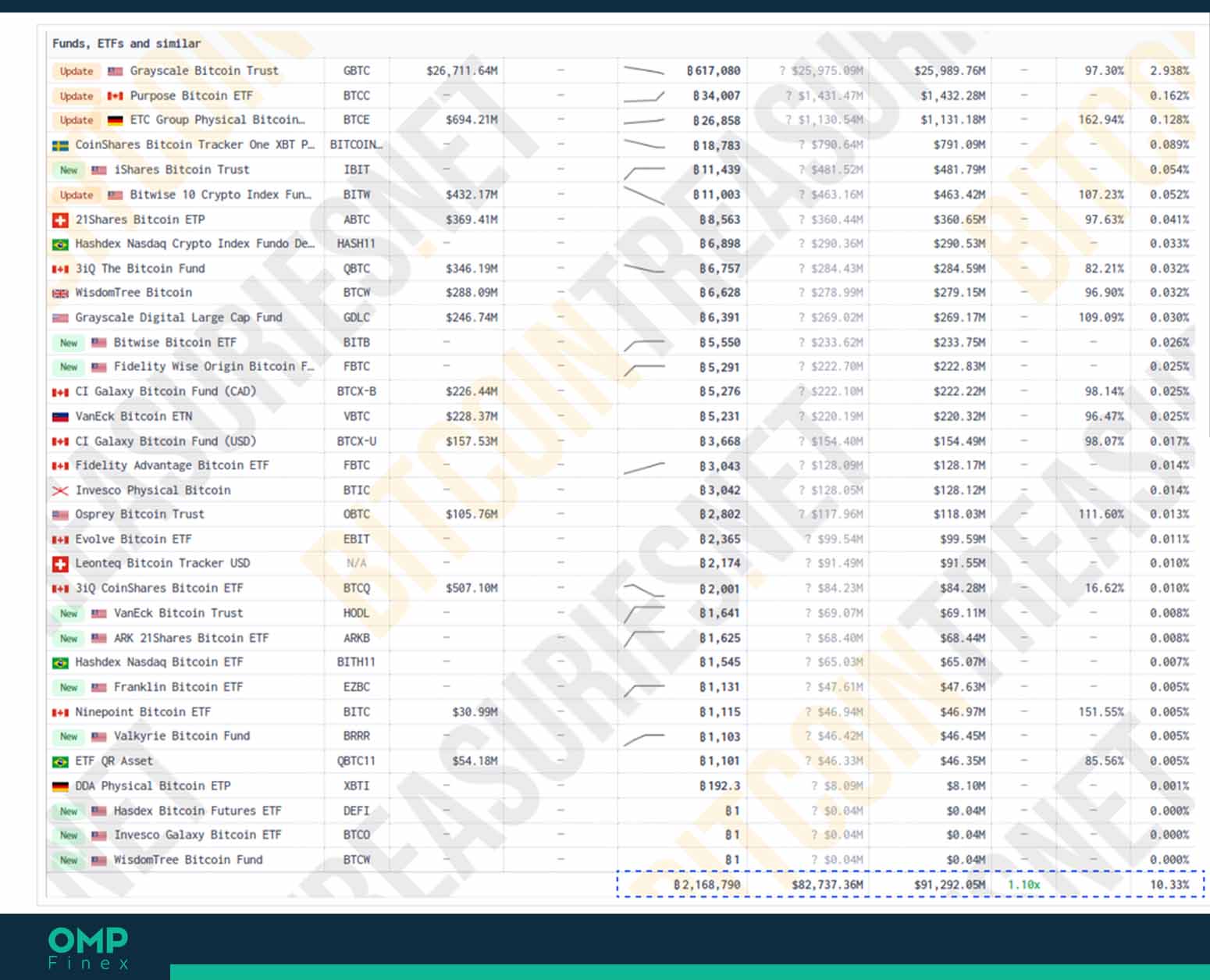Click the total value $91,292.05M
This screenshot has width=1210, height=980.
[x=950, y=886]
